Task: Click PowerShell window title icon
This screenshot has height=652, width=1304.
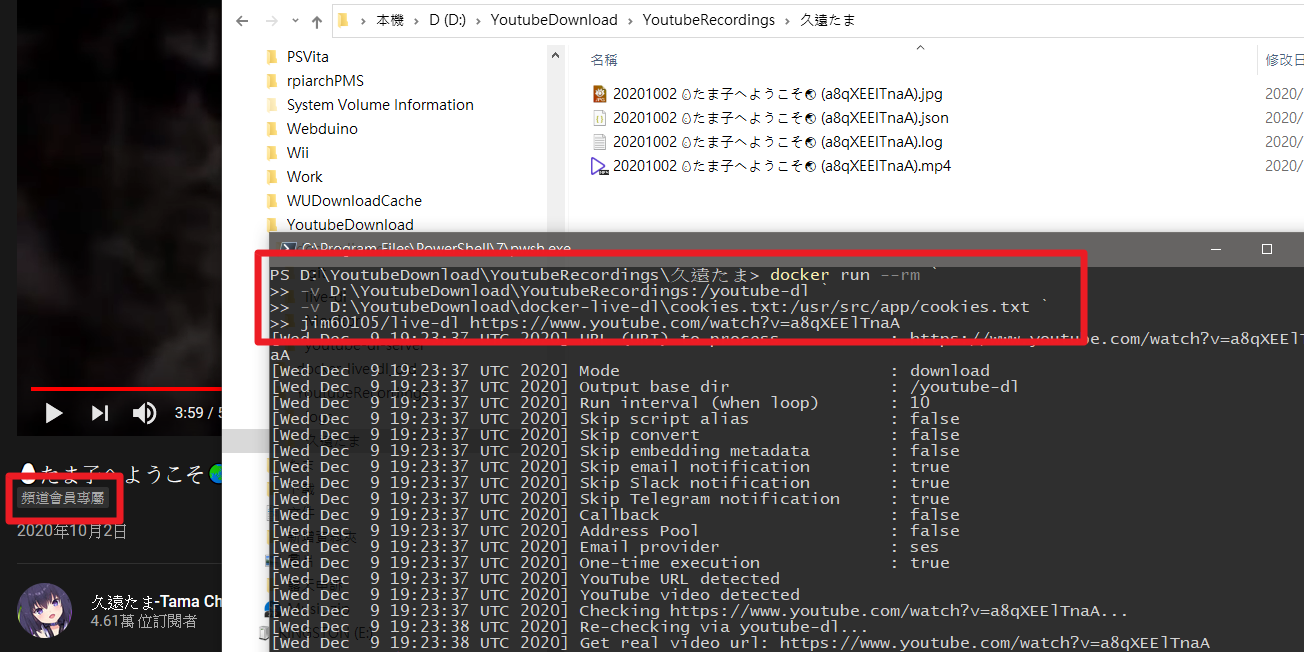Action: pyautogui.click(x=288, y=248)
